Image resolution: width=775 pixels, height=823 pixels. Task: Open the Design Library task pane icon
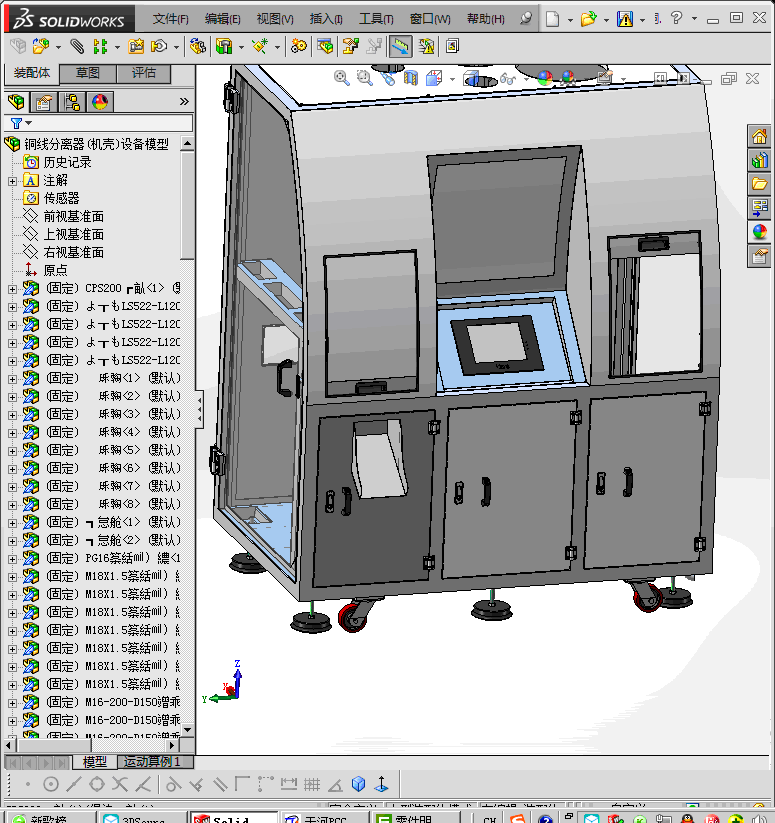[759, 160]
